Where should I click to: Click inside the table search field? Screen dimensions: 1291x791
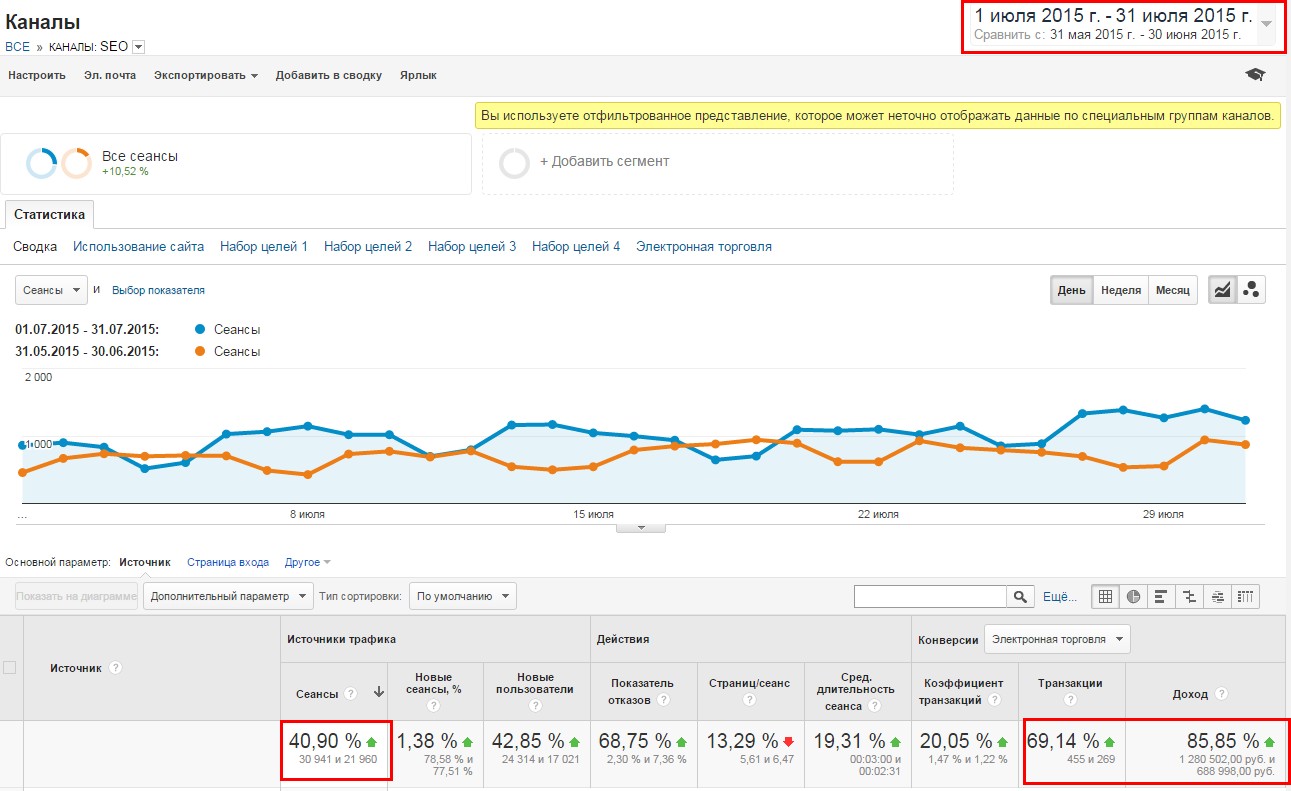click(930, 595)
